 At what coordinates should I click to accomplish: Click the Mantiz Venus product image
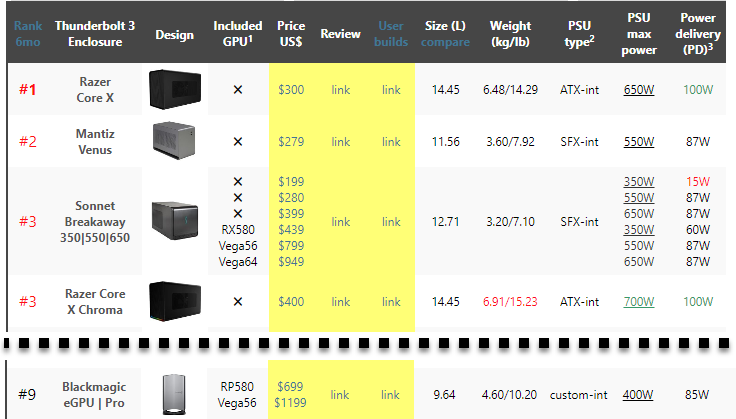pos(174,140)
